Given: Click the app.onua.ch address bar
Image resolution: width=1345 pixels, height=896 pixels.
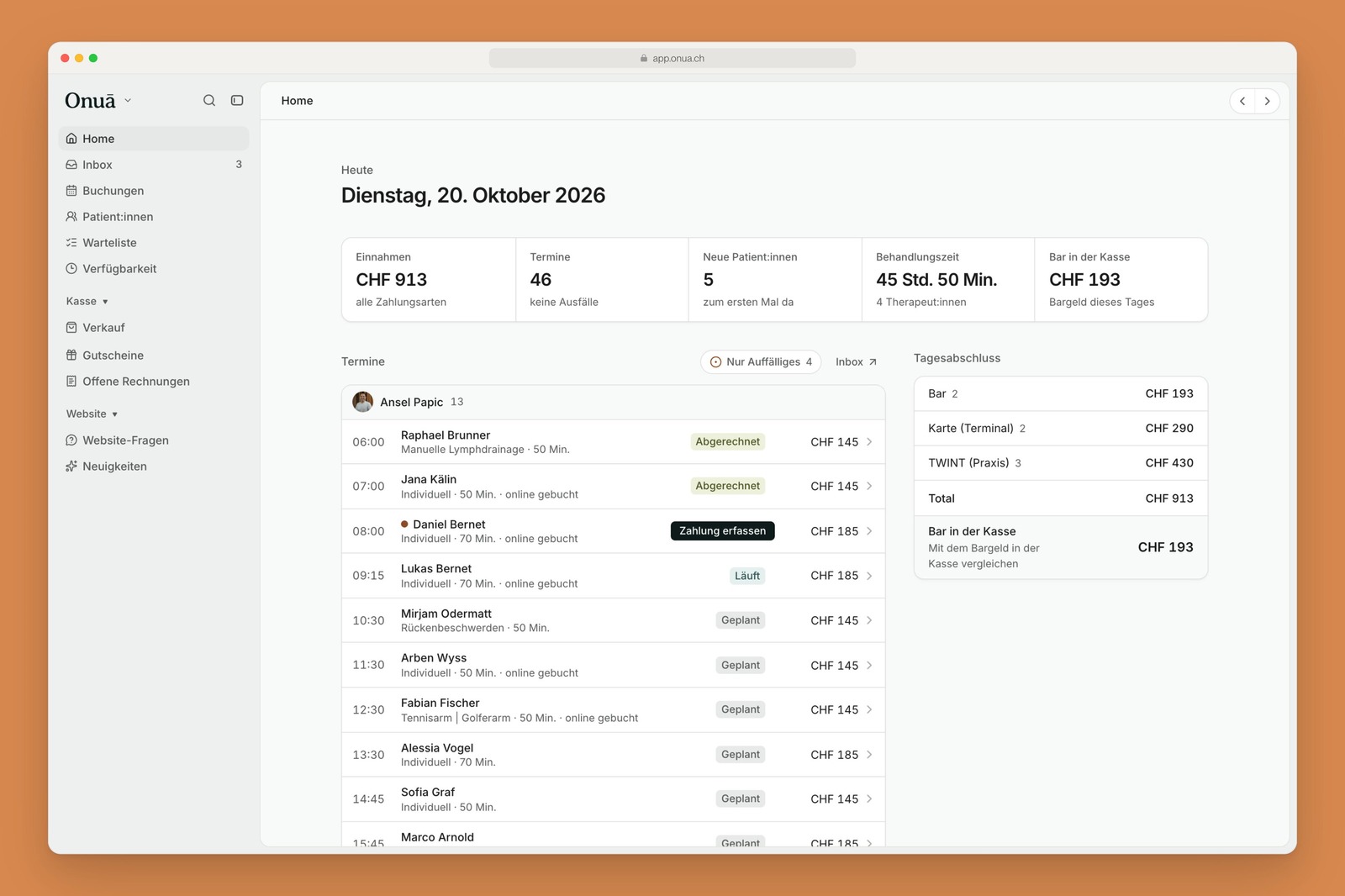Looking at the screenshot, I should point(672,58).
